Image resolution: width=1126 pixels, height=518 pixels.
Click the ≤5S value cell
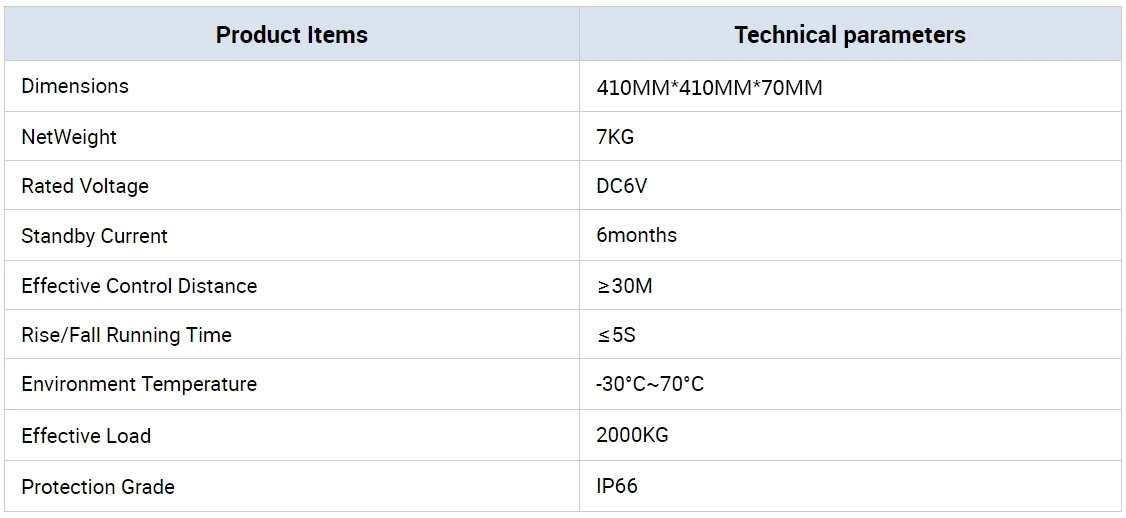pyautogui.click(x=616, y=335)
